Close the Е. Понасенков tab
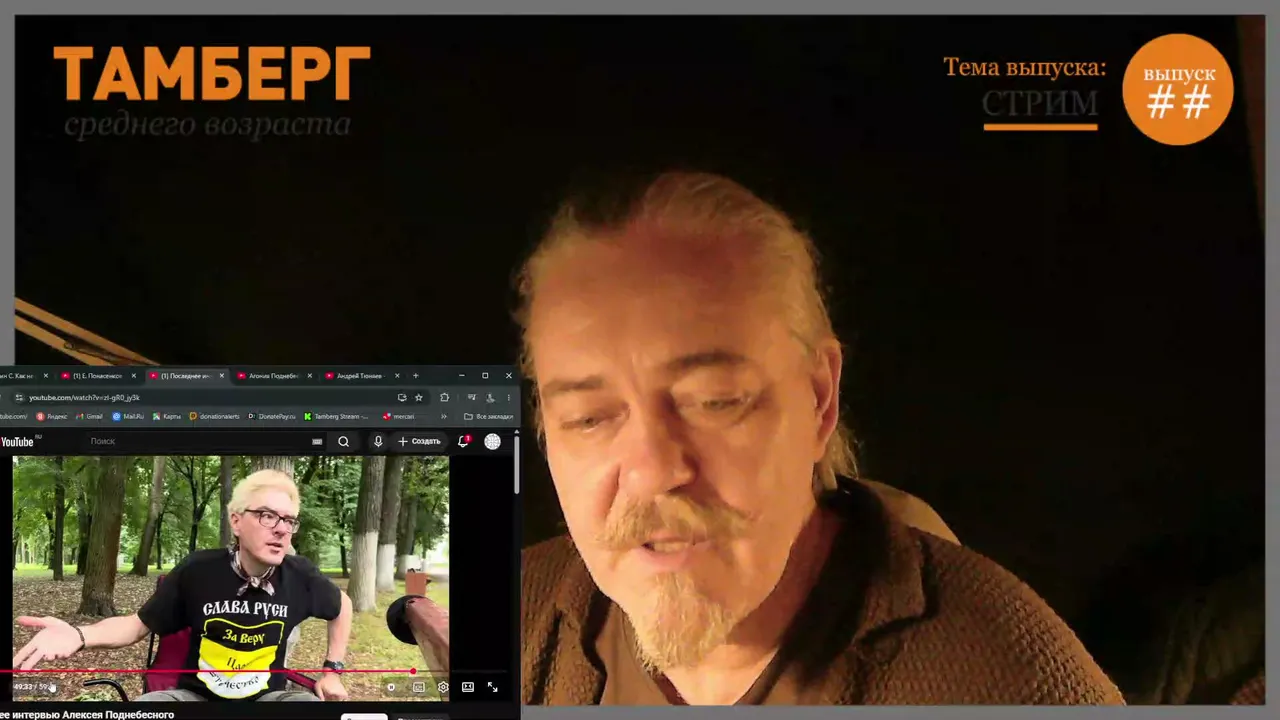Screen dimensions: 1280x720 tap(133, 376)
